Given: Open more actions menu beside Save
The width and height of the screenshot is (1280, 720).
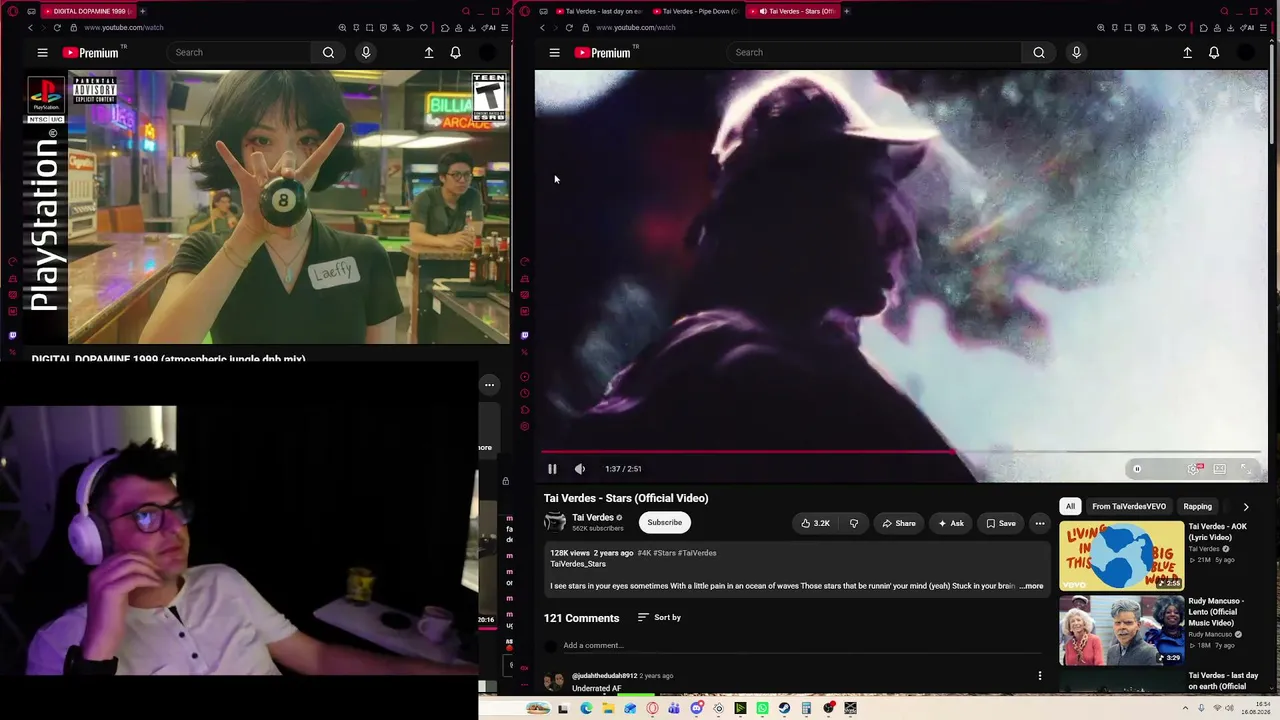Looking at the screenshot, I should point(1040,523).
